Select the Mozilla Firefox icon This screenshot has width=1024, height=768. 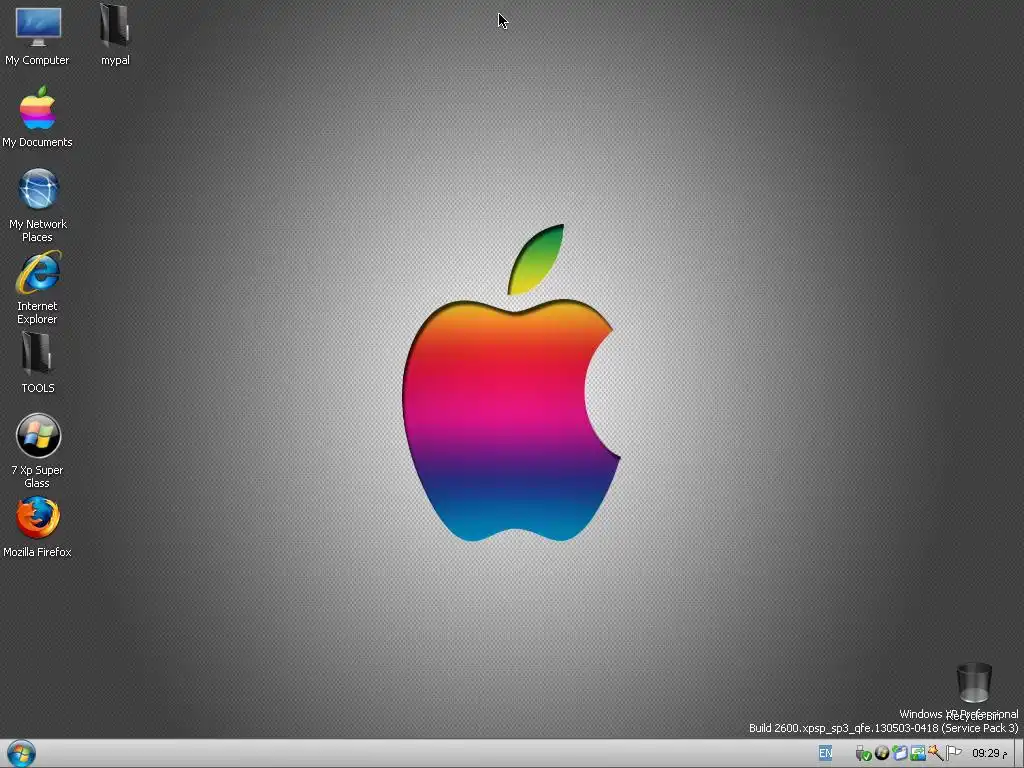(x=38, y=517)
